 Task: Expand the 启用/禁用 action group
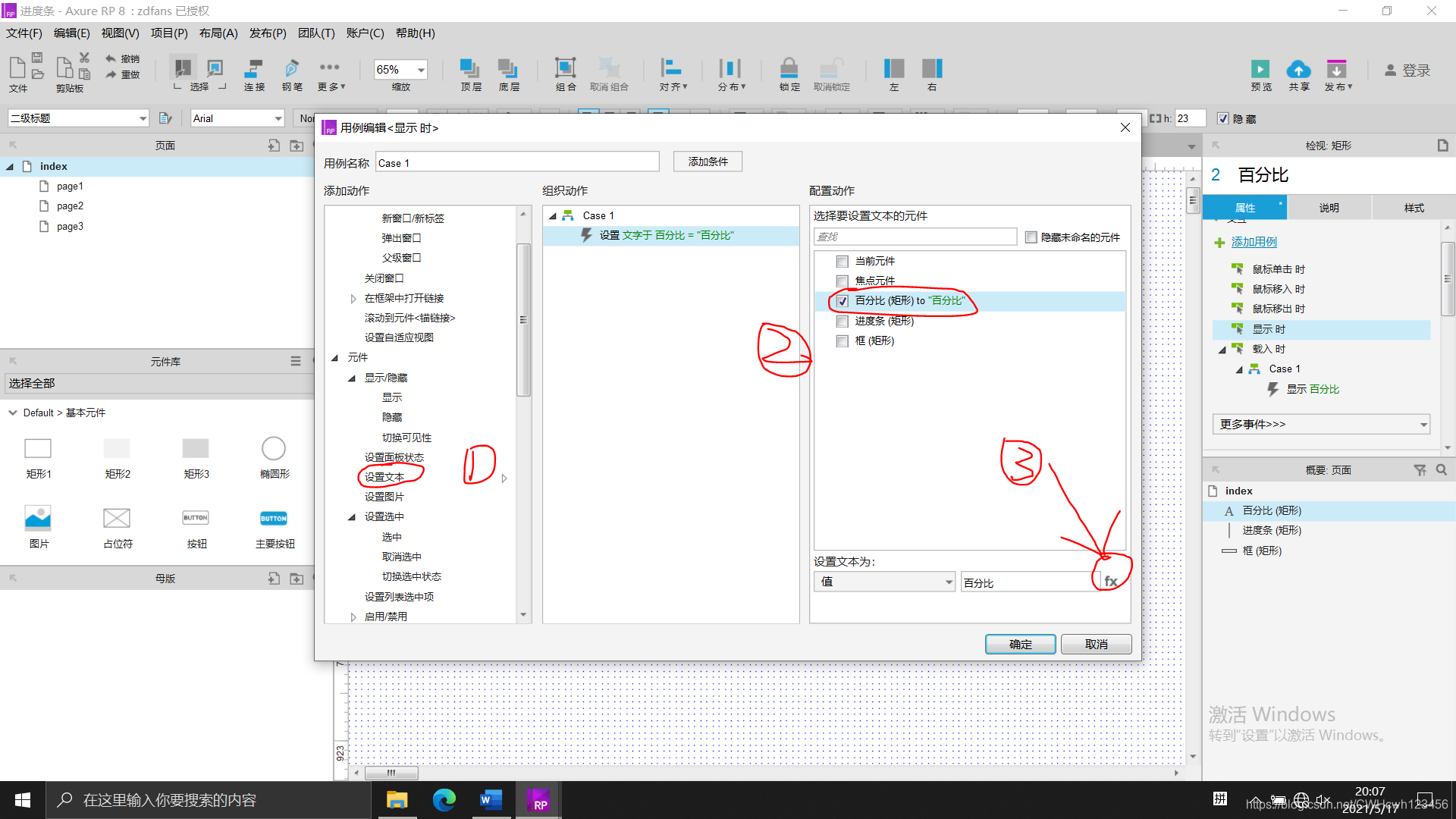coord(353,617)
